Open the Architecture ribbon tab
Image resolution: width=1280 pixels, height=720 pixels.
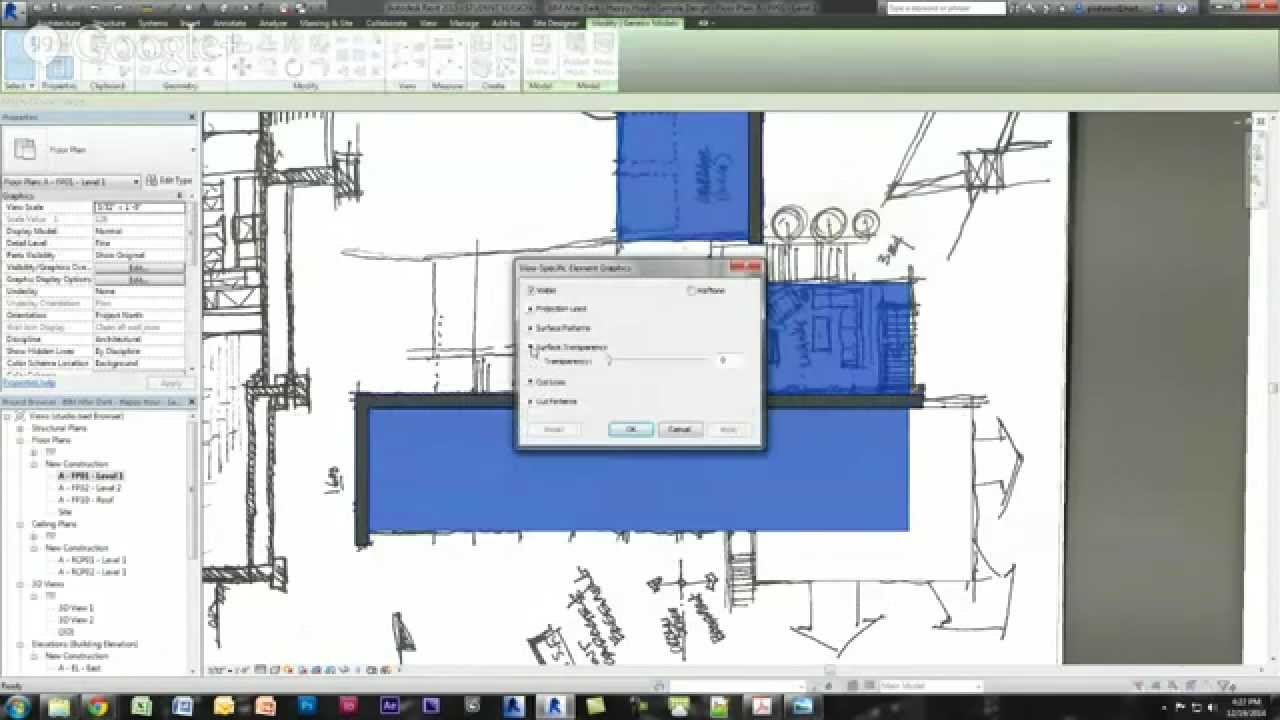click(x=58, y=22)
